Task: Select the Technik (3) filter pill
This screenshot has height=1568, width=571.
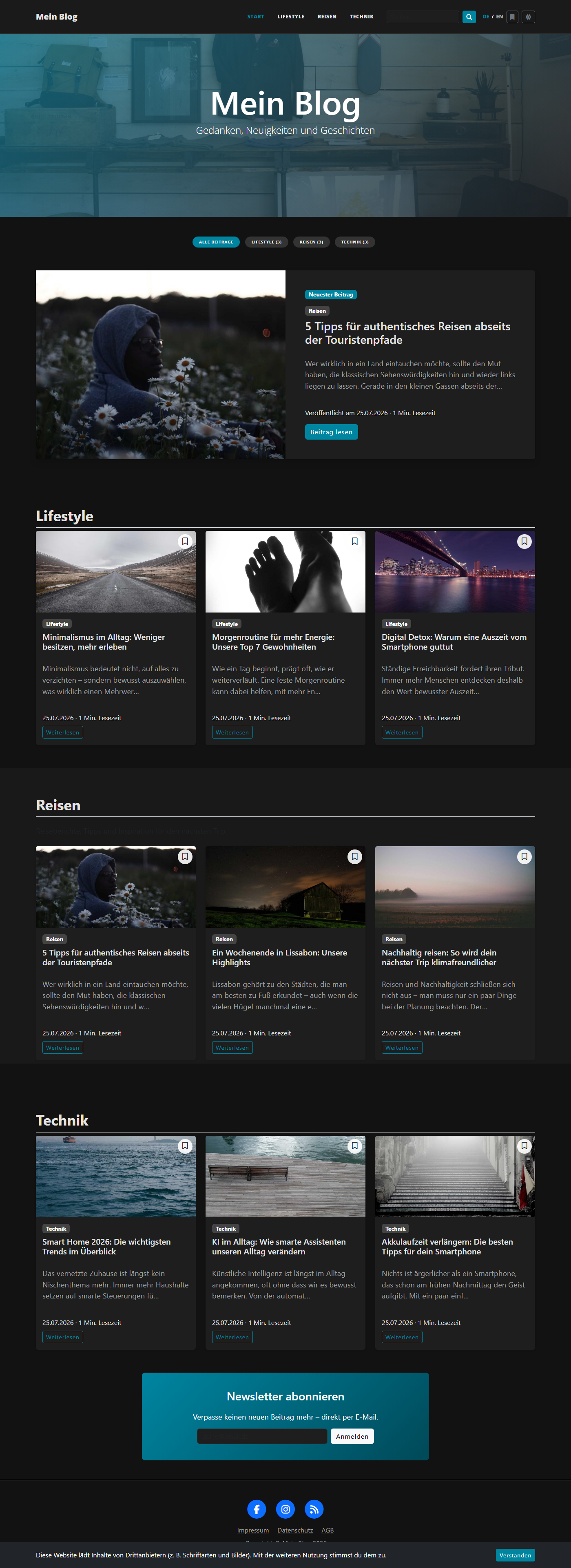Action: (355, 242)
